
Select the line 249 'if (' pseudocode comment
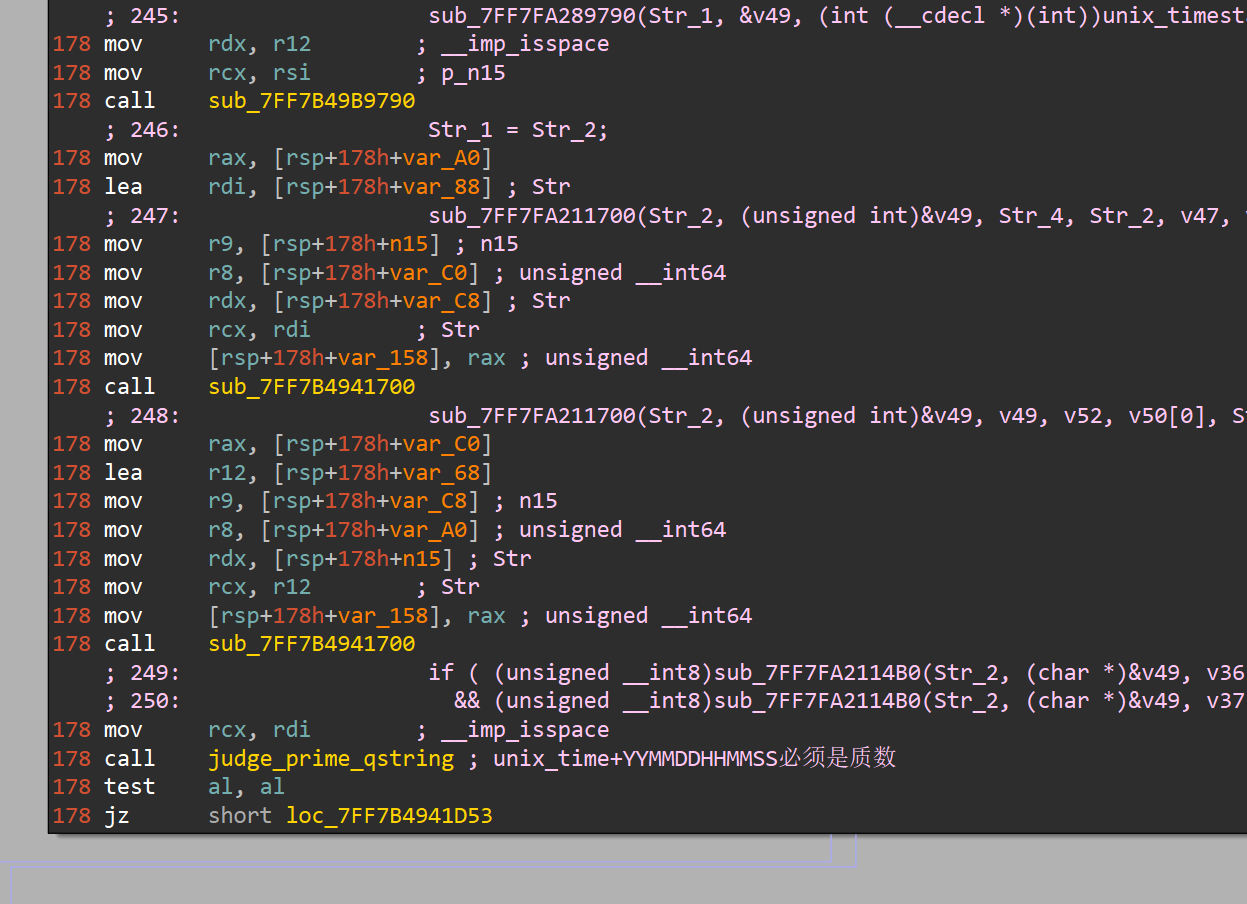(675, 673)
